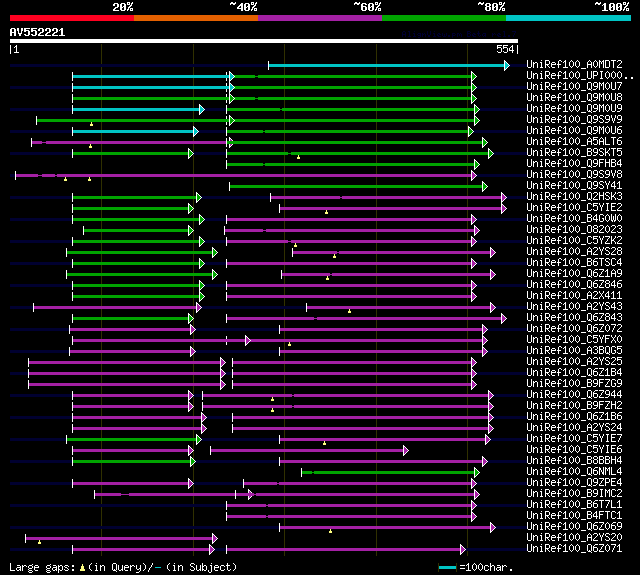Select the UniRef100_A2YS24 label

pyautogui.click(x=574, y=428)
